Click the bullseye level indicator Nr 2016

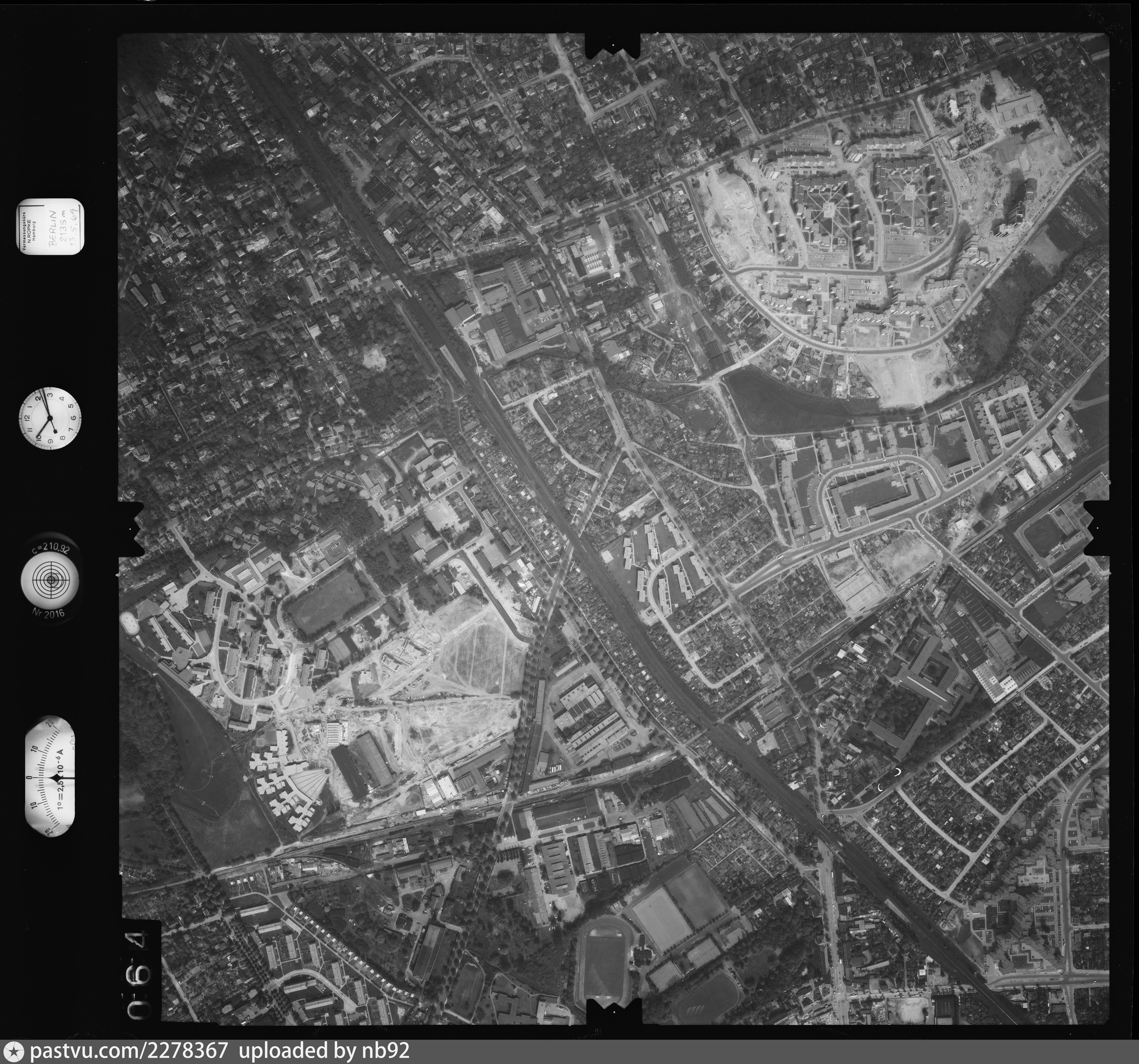click(x=51, y=580)
